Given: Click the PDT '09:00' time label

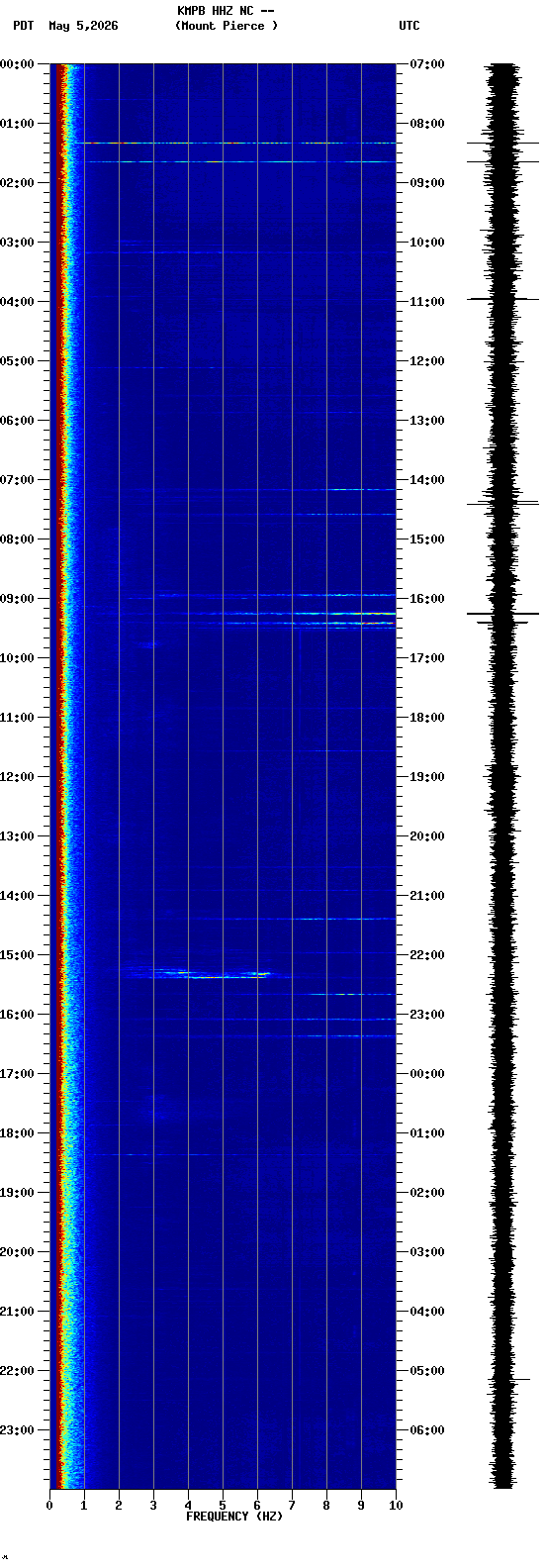Looking at the screenshot, I should point(17,599).
